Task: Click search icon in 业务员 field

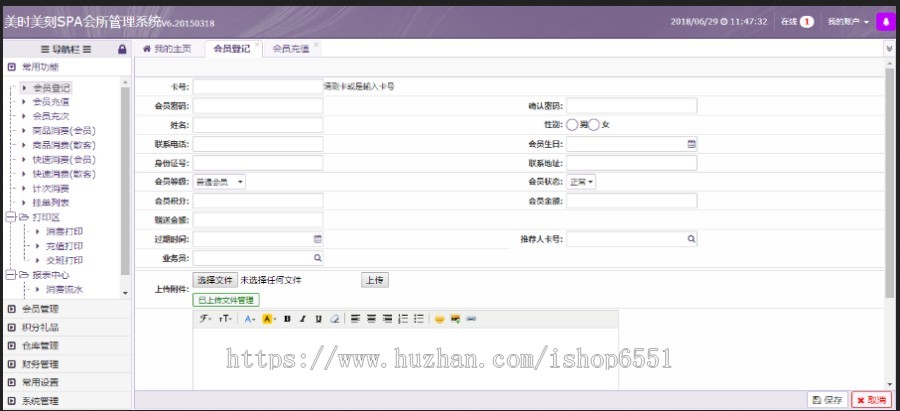Action: pyautogui.click(x=317, y=258)
